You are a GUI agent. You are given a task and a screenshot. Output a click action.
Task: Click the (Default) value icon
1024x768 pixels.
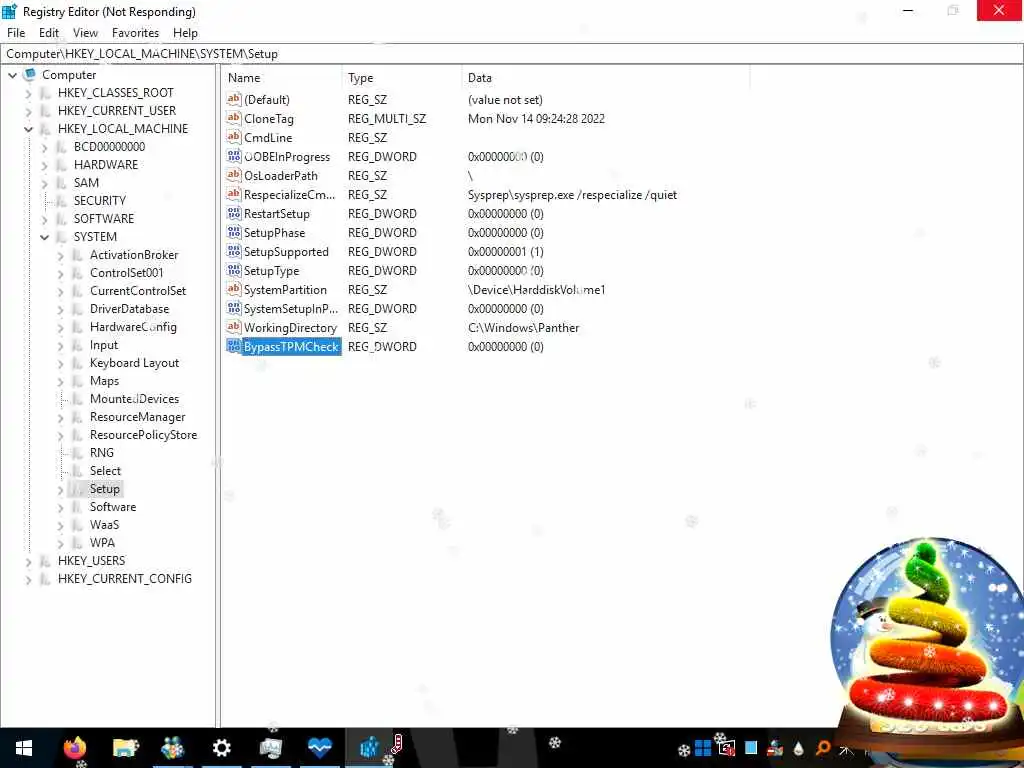234,99
